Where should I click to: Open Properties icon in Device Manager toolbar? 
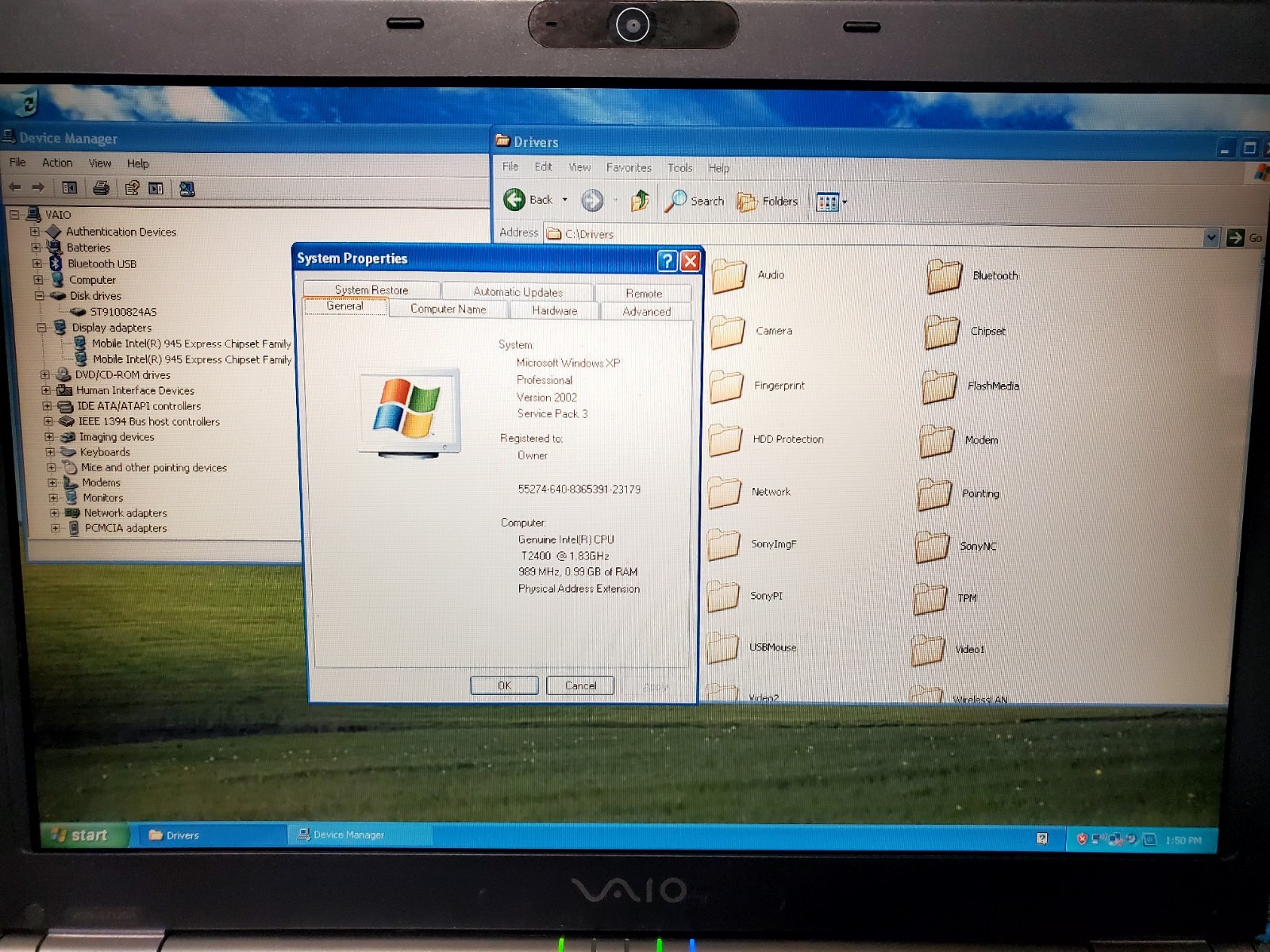[x=132, y=188]
